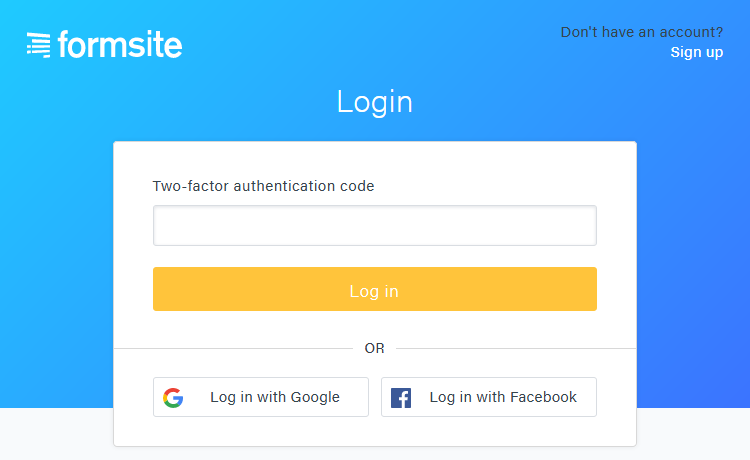Choose Log in with Google
The image size is (750, 460).
(x=261, y=397)
